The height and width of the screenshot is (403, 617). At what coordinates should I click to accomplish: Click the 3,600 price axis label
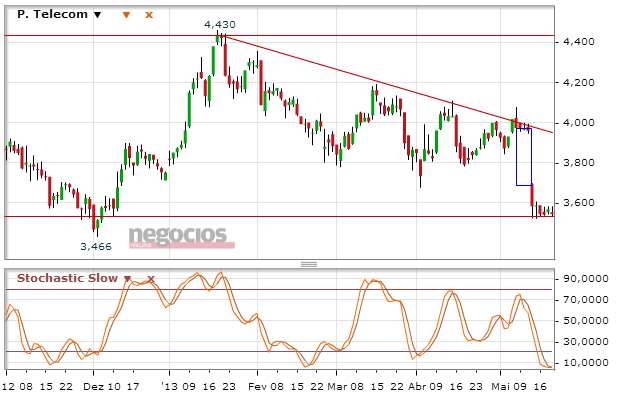pyautogui.click(x=579, y=203)
